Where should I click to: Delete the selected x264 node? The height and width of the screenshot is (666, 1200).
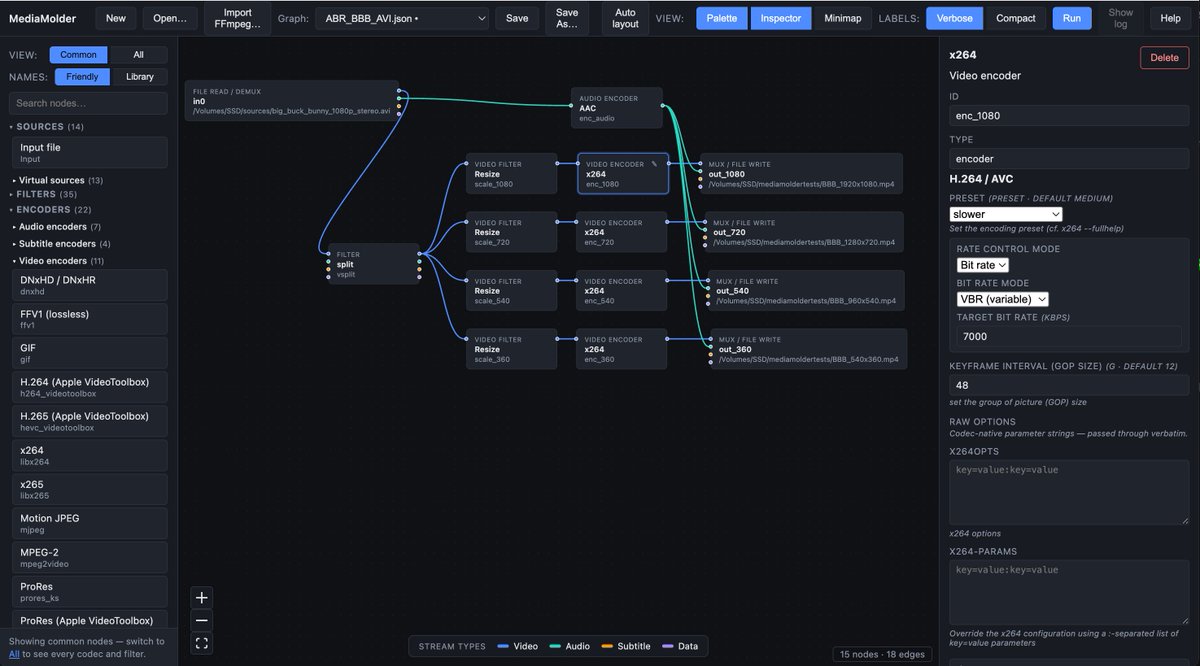point(1164,58)
